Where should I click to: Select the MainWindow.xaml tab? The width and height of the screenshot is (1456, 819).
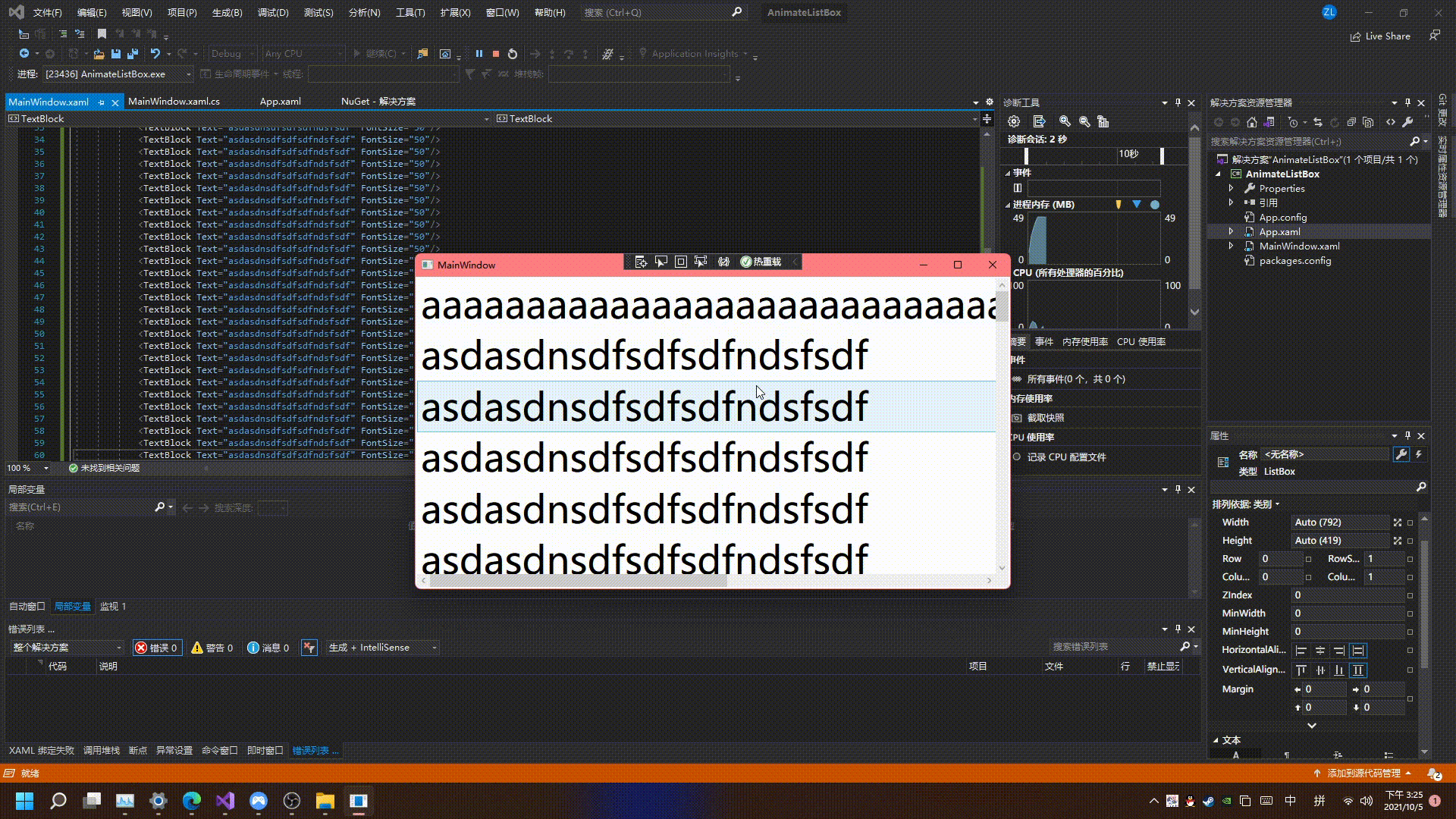pos(49,101)
